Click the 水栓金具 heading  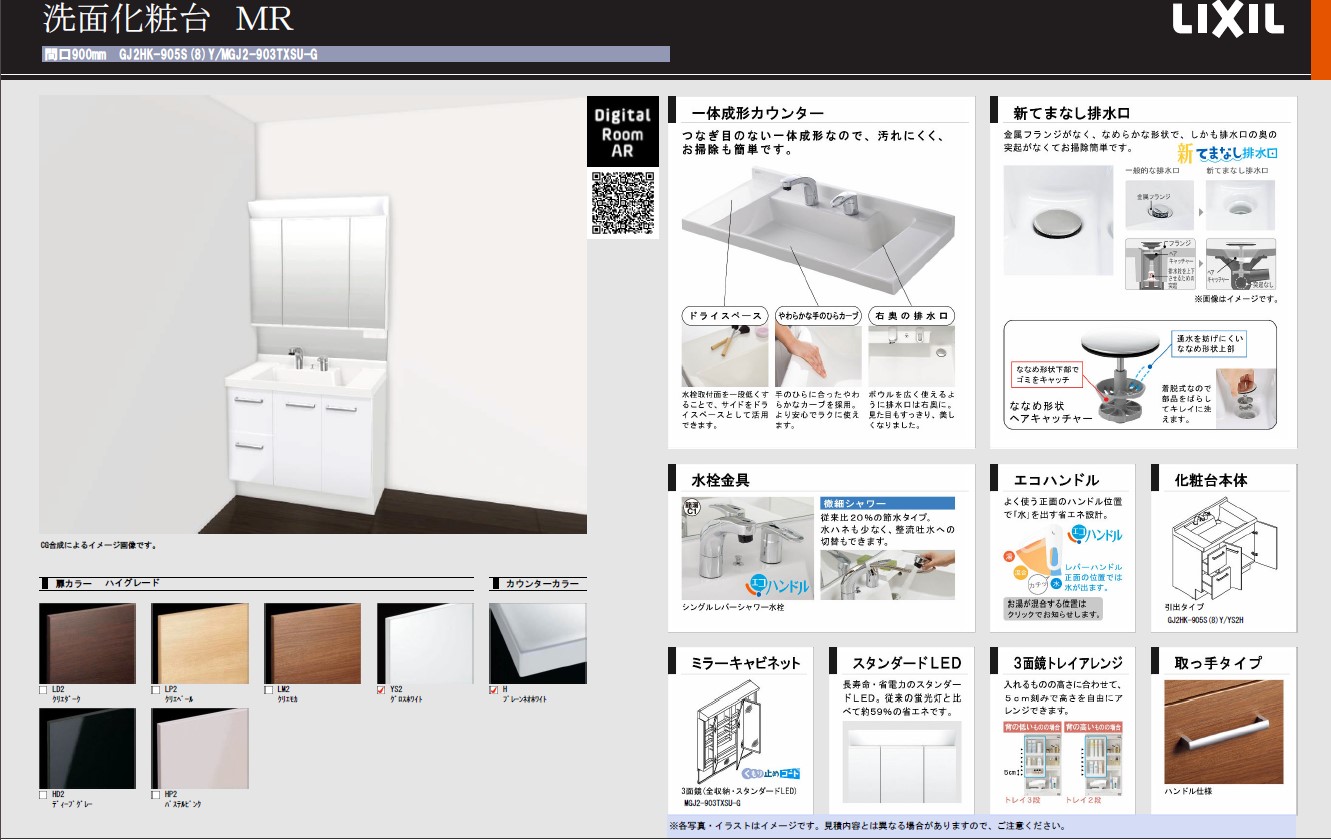720,480
